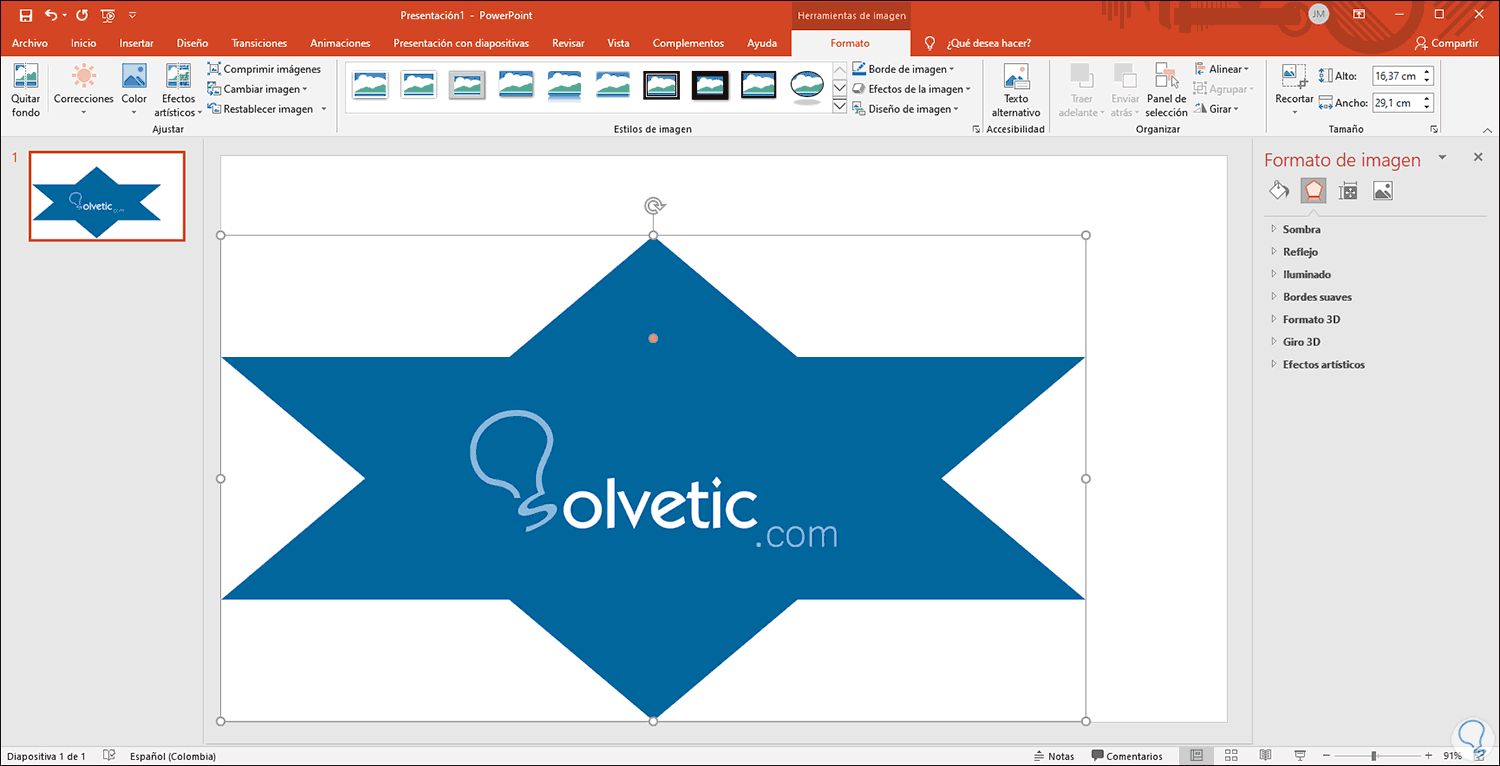Switch to the Inicio tab
1500x766 pixels.
tap(84, 43)
